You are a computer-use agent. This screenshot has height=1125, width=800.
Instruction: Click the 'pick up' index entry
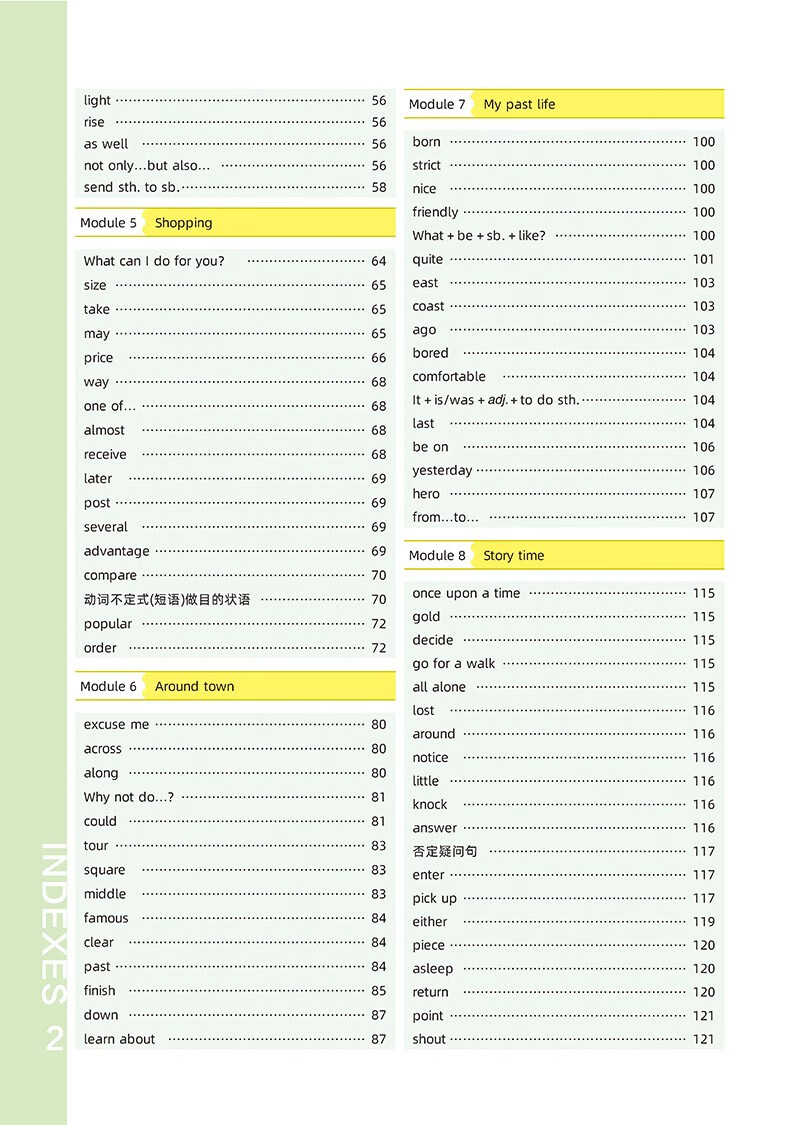pos(434,898)
